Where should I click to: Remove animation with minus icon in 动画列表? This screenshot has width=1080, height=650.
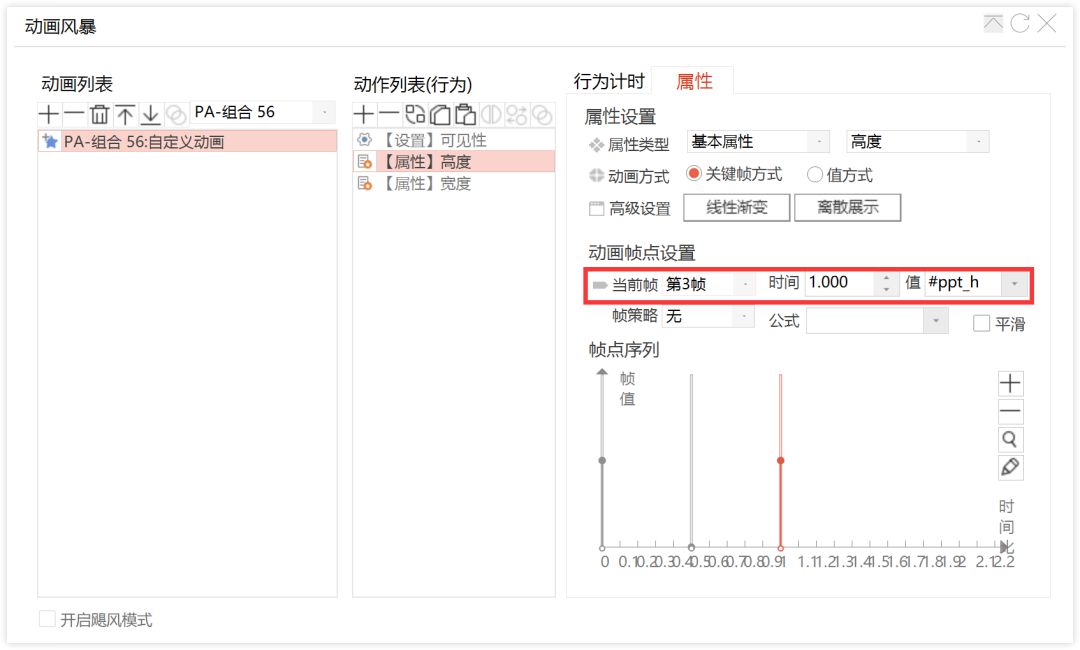tap(74, 114)
